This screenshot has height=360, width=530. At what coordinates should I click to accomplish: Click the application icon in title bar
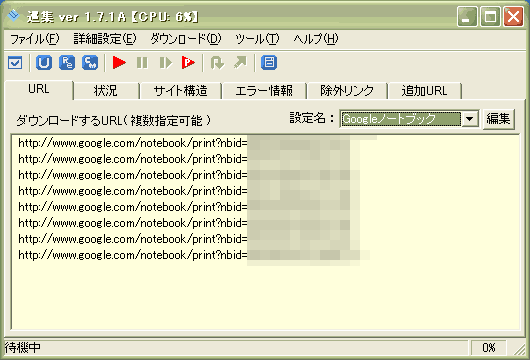pos(14,16)
